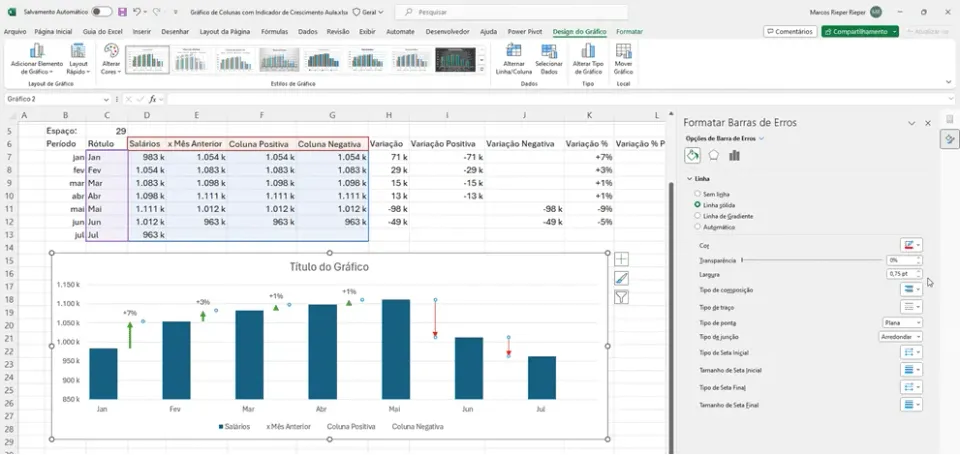Select the fill and line bucket icon
The height and width of the screenshot is (455, 960).
(x=692, y=156)
